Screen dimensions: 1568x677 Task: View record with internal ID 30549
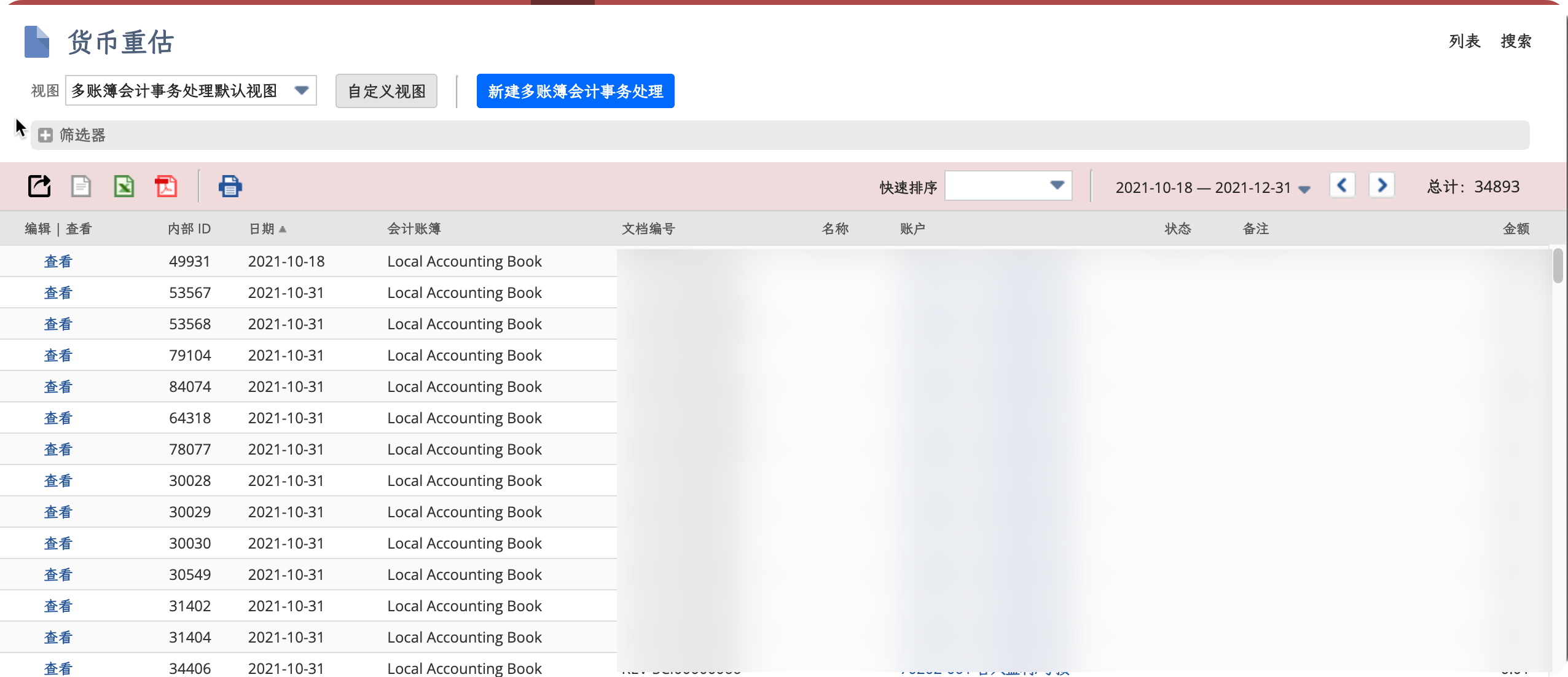58,574
